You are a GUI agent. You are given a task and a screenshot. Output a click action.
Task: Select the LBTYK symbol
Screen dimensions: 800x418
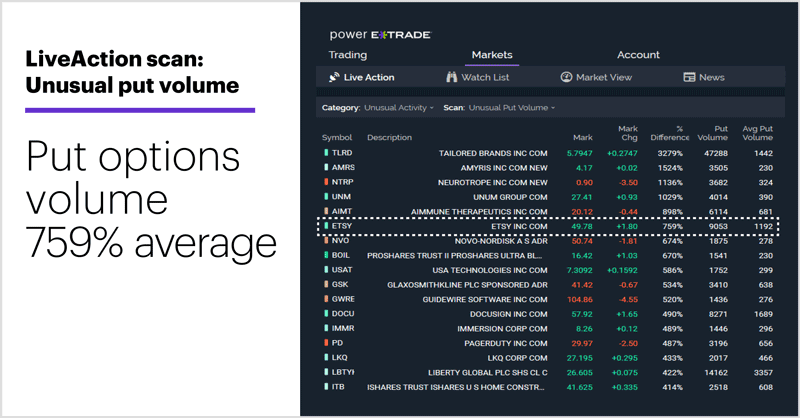(x=343, y=372)
